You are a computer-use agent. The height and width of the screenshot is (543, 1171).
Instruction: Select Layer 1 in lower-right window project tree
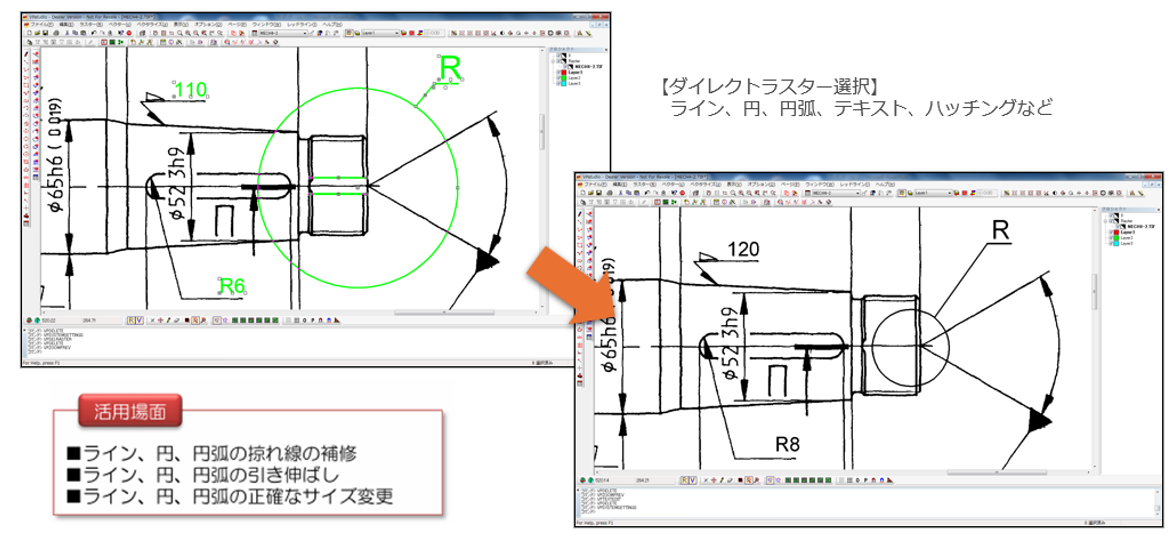tap(1128, 232)
